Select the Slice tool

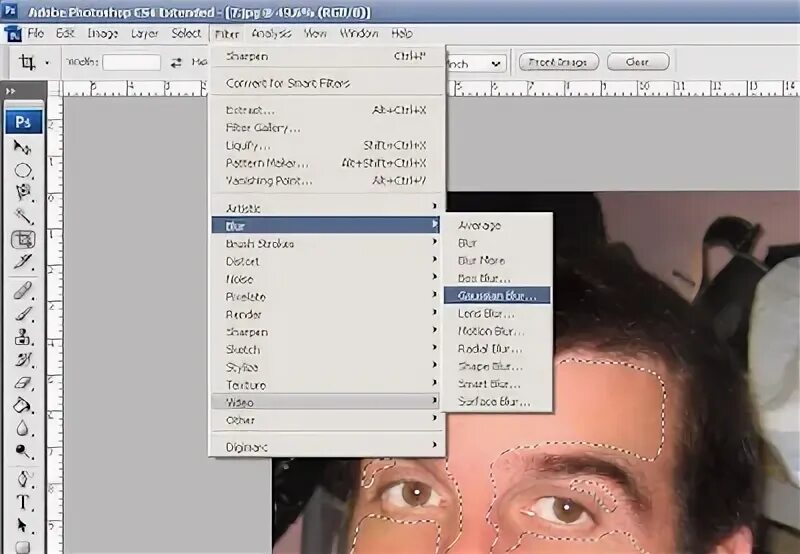(22, 262)
